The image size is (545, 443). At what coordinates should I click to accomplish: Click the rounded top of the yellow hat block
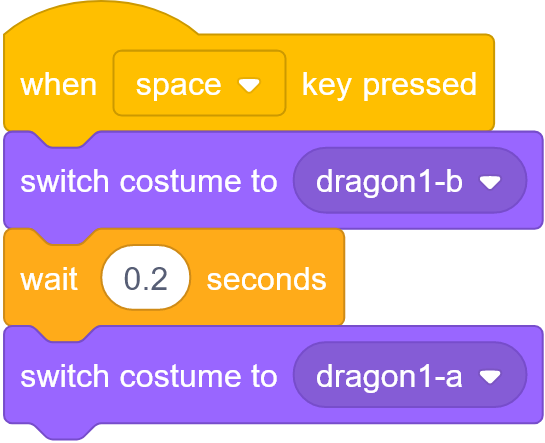click(101, 19)
